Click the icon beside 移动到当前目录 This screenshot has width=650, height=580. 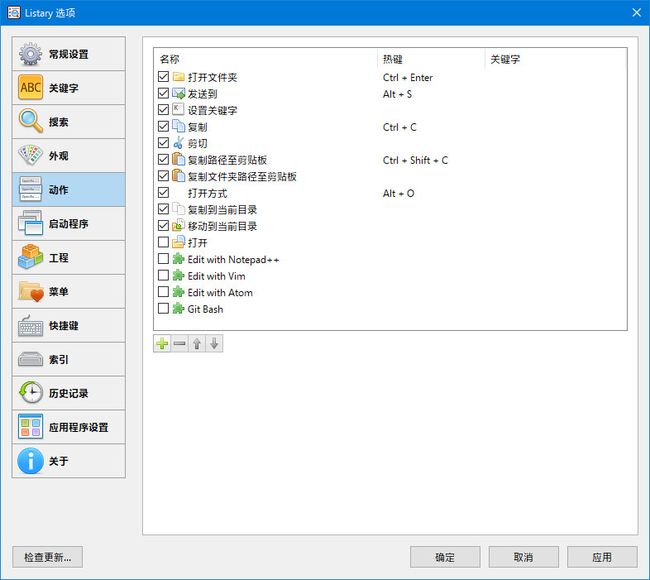click(178, 226)
